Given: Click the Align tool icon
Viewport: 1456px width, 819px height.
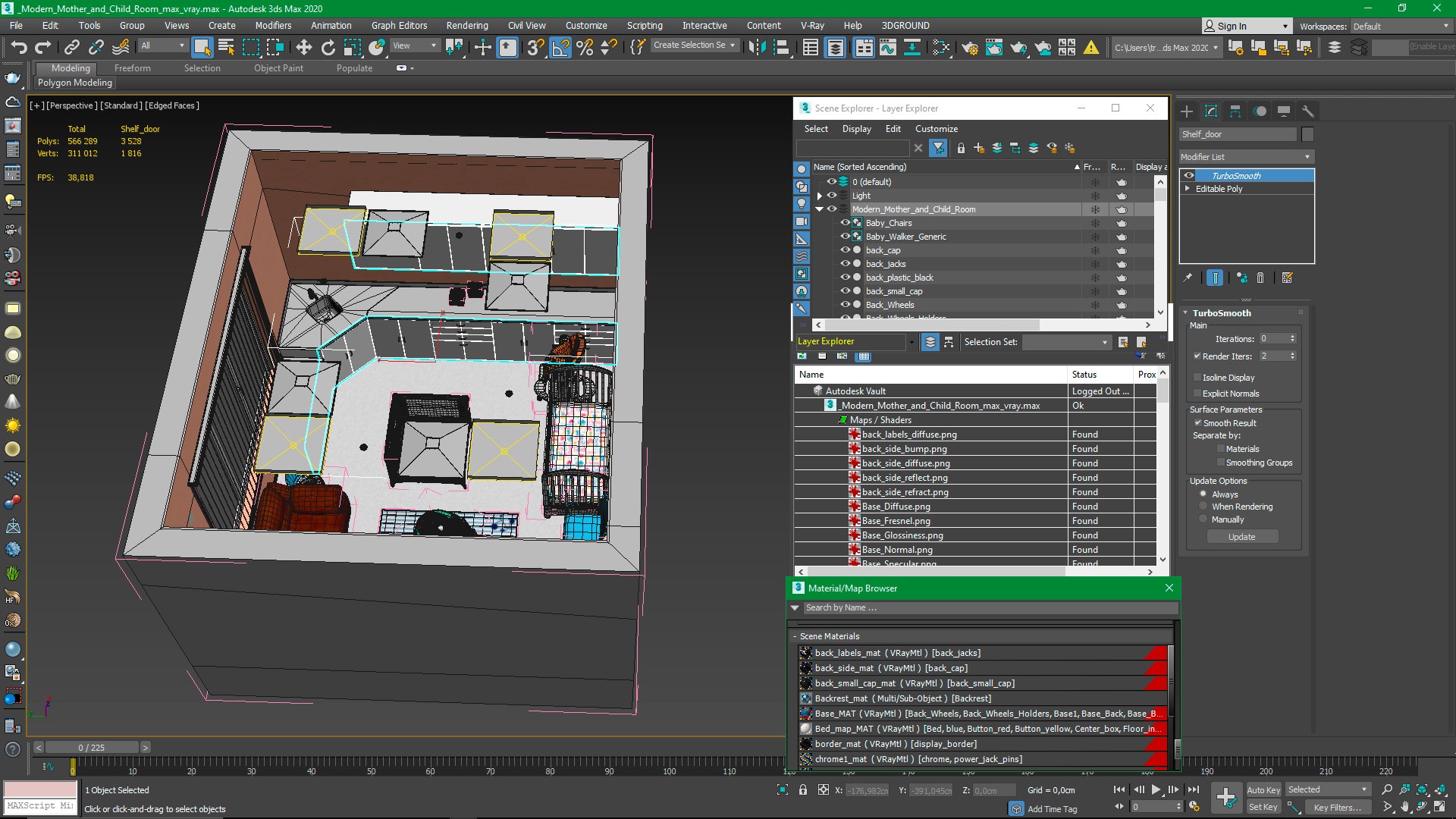Looking at the screenshot, I should point(781,47).
